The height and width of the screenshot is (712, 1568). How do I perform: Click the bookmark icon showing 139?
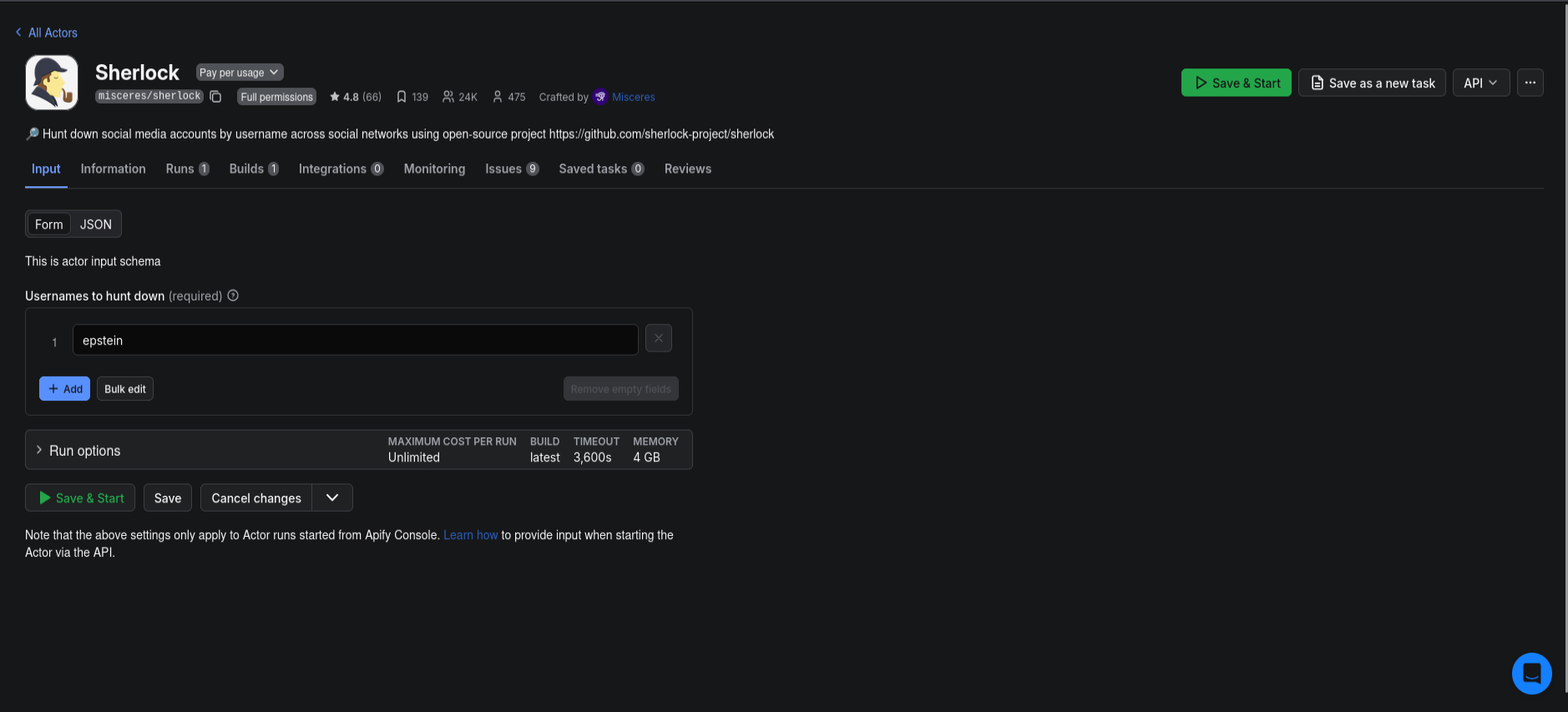pos(402,97)
